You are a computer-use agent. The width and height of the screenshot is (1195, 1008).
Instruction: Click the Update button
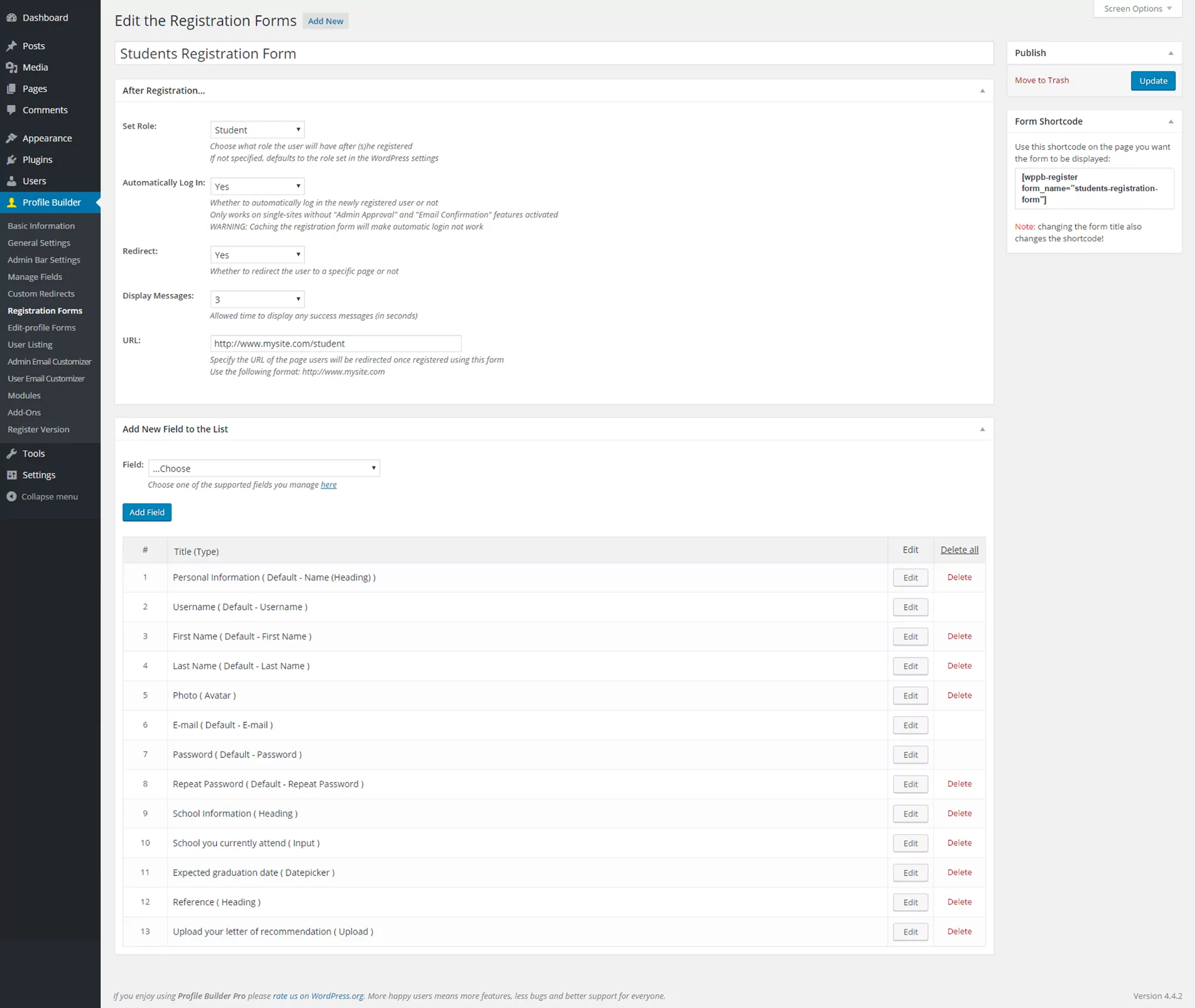[x=1153, y=80]
